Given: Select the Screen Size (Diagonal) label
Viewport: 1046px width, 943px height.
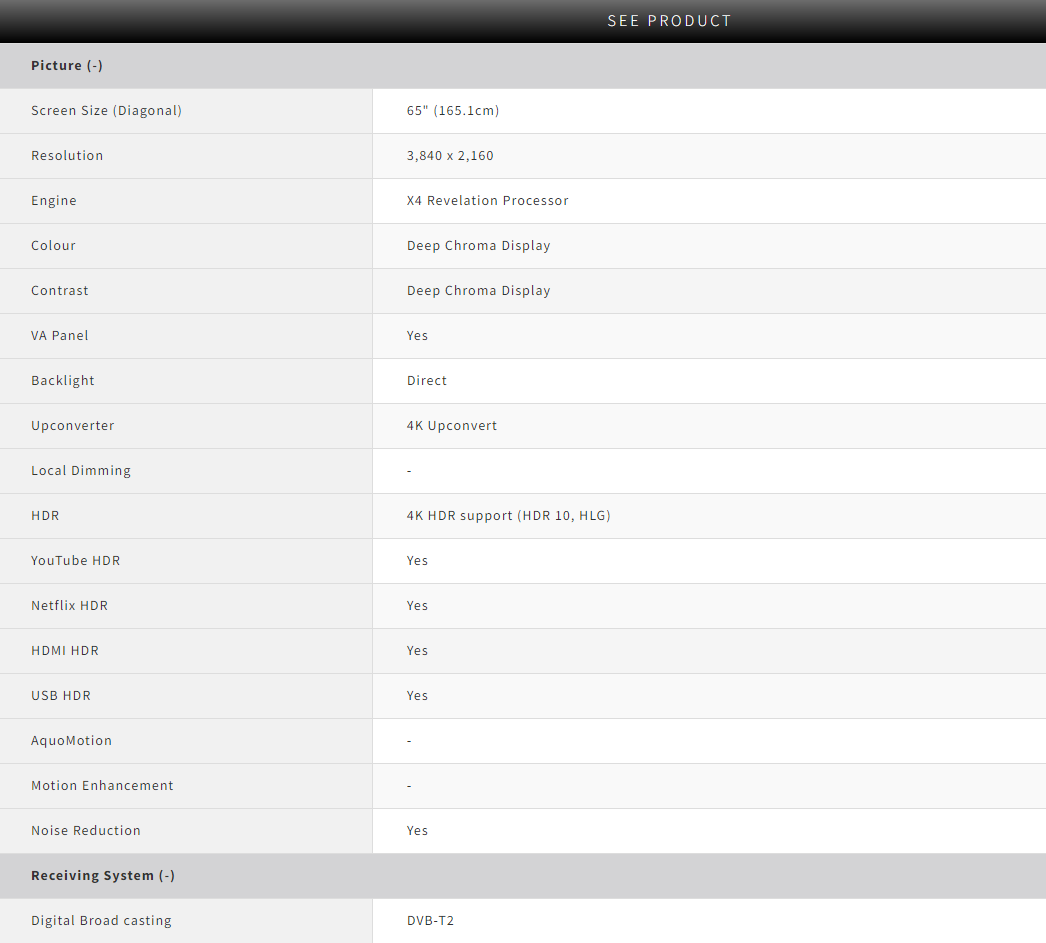Looking at the screenshot, I should point(106,111).
